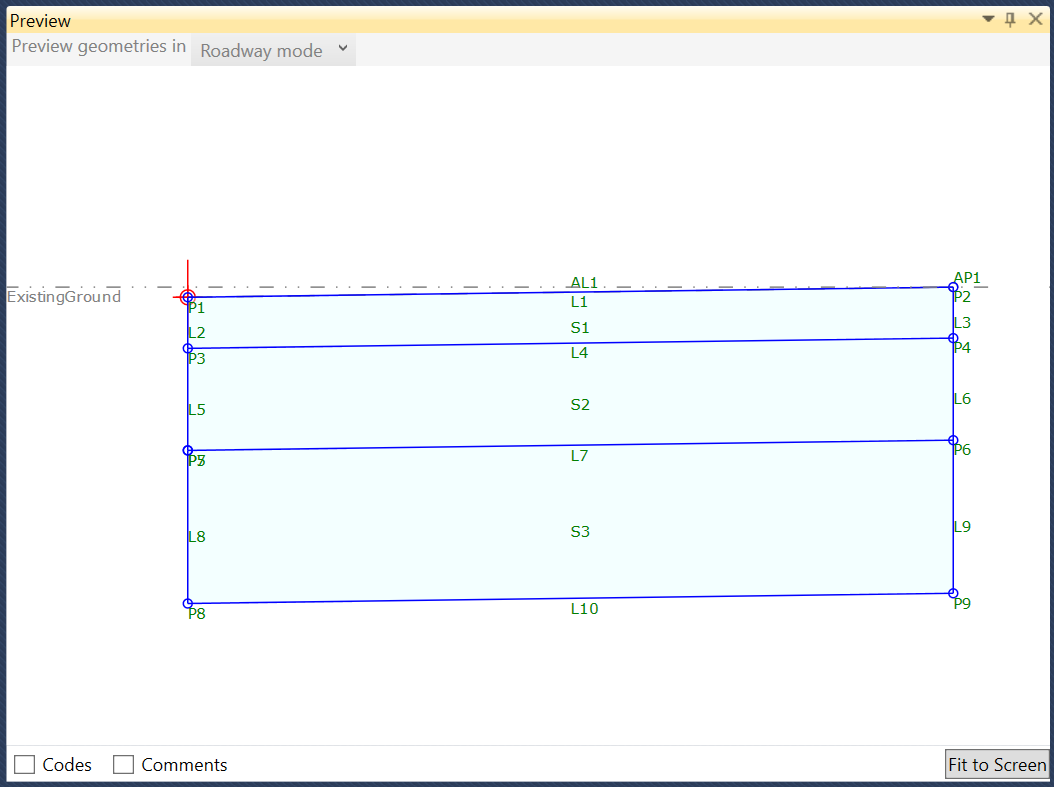Click inside surface S2
Viewport: 1054px width, 787px height.
[x=580, y=404]
